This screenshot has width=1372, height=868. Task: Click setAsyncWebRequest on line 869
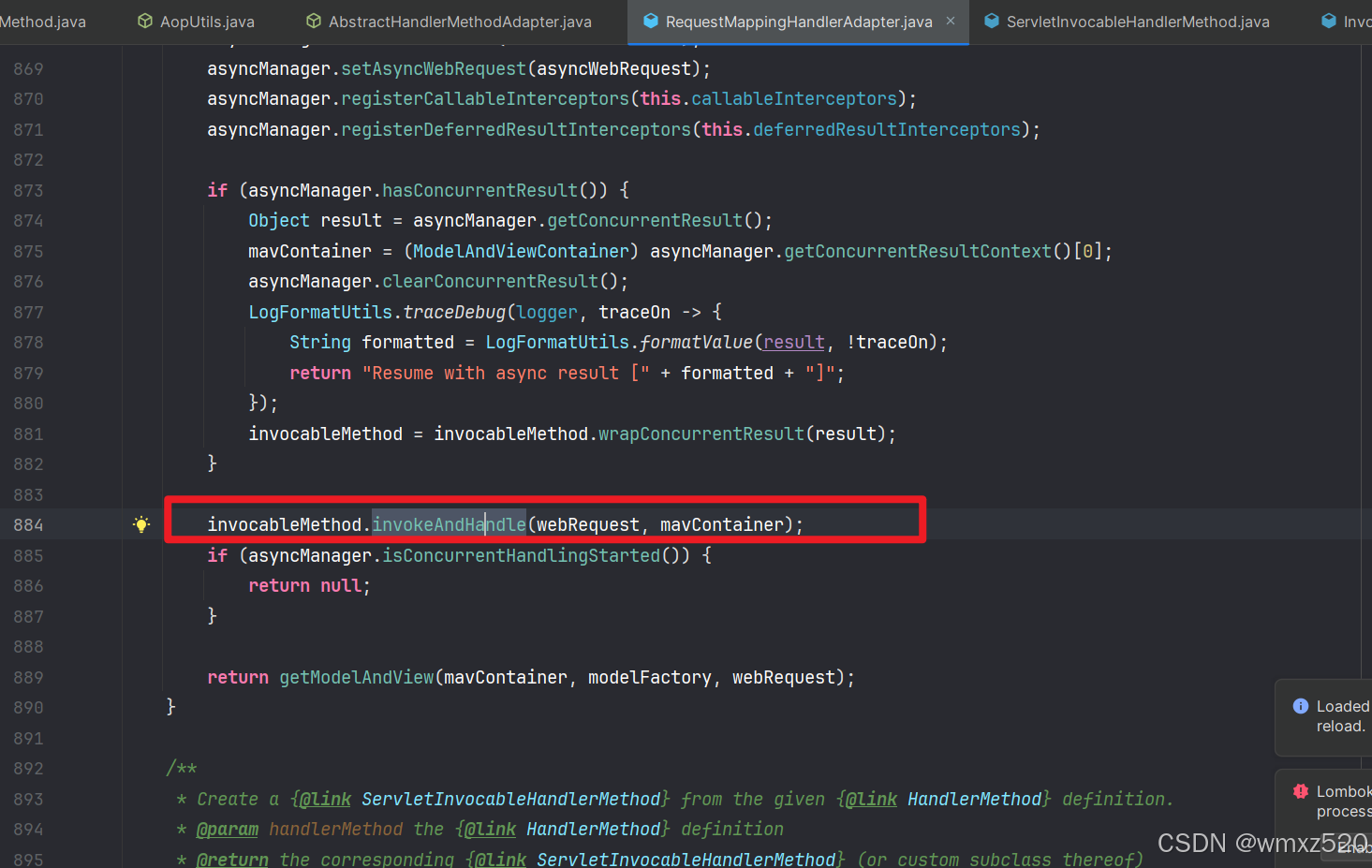(434, 69)
